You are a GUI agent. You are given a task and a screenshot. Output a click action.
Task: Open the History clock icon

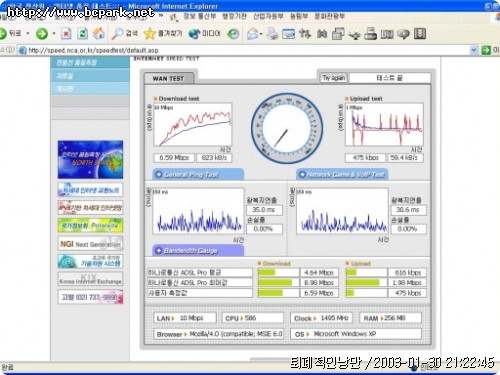pyautogui.click(x=233, y=33)
